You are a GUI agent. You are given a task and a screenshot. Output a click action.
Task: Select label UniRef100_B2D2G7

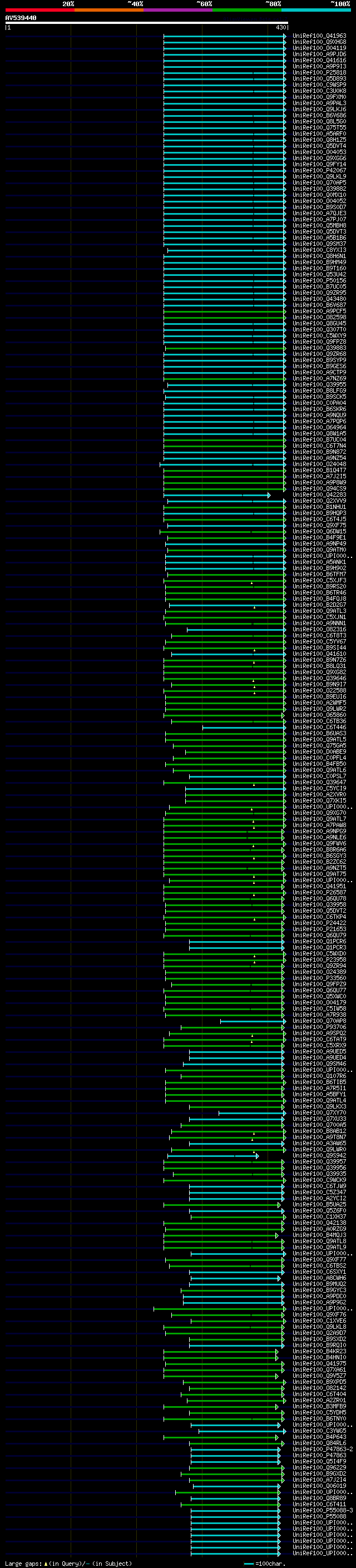pyautogui.click(x=319, y=605)
